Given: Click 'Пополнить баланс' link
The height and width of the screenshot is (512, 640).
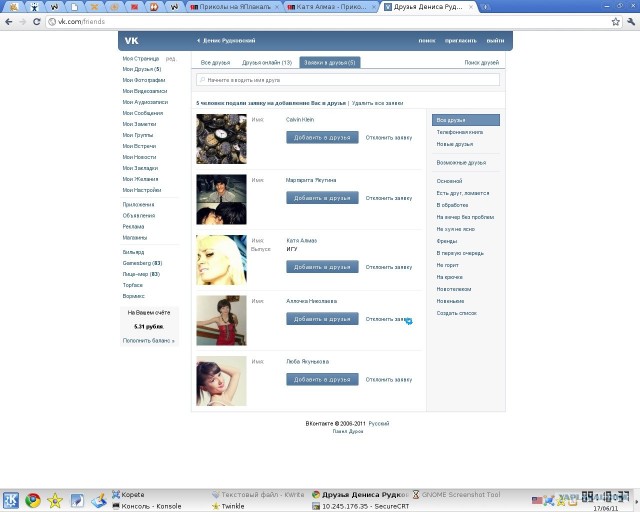Looking at the screenshot, I should [149, 341].
